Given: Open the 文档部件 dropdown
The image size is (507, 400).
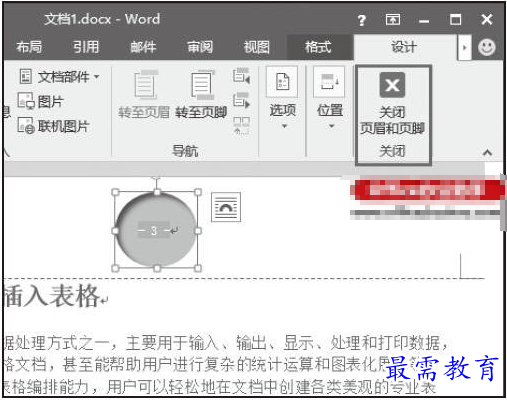Looking at the screenshot, I should 59,77.
